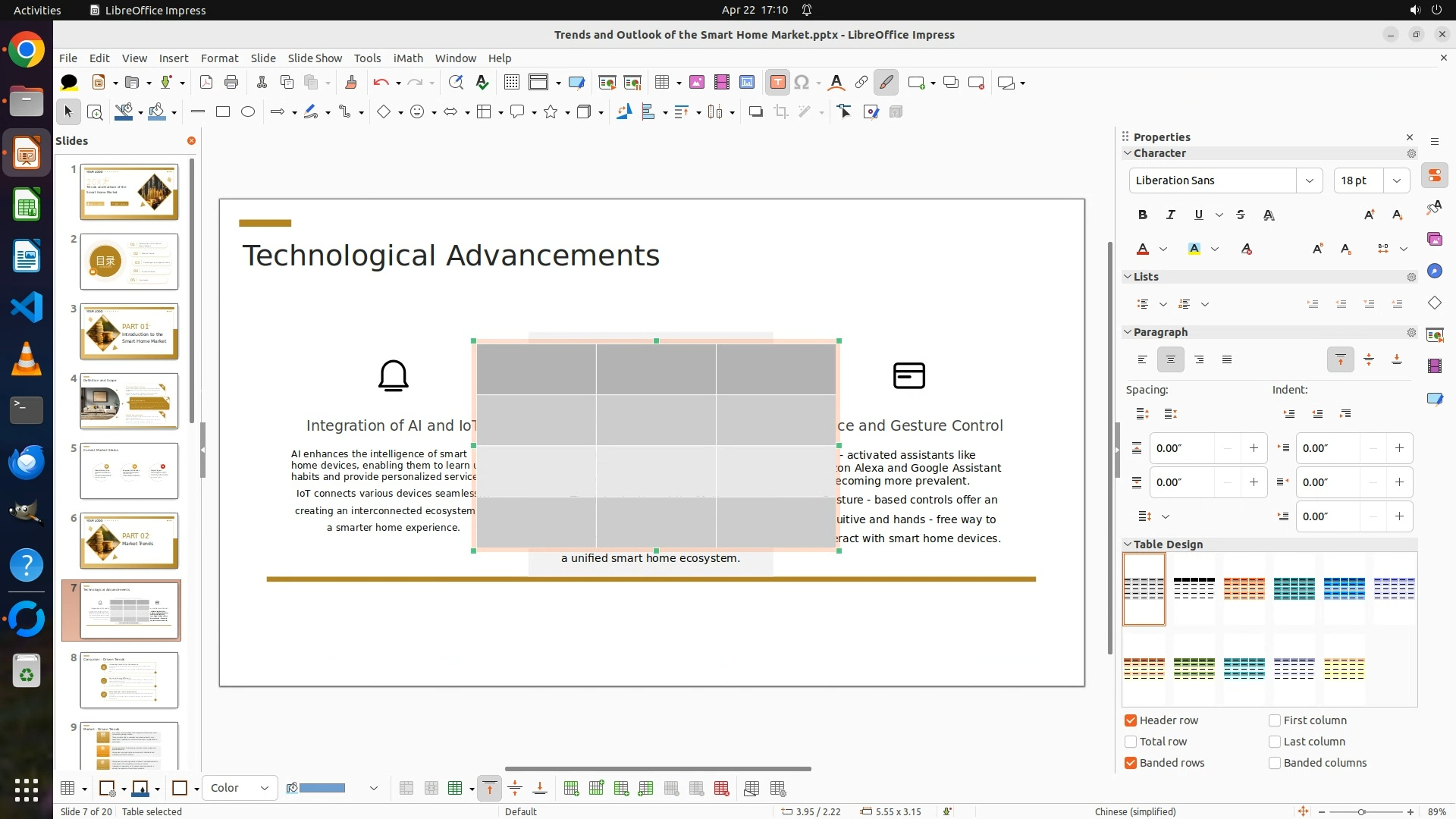Select slide 8 thumbnail
The width and height of the screenshot is (1456, 819).
(x=129, y=680)
